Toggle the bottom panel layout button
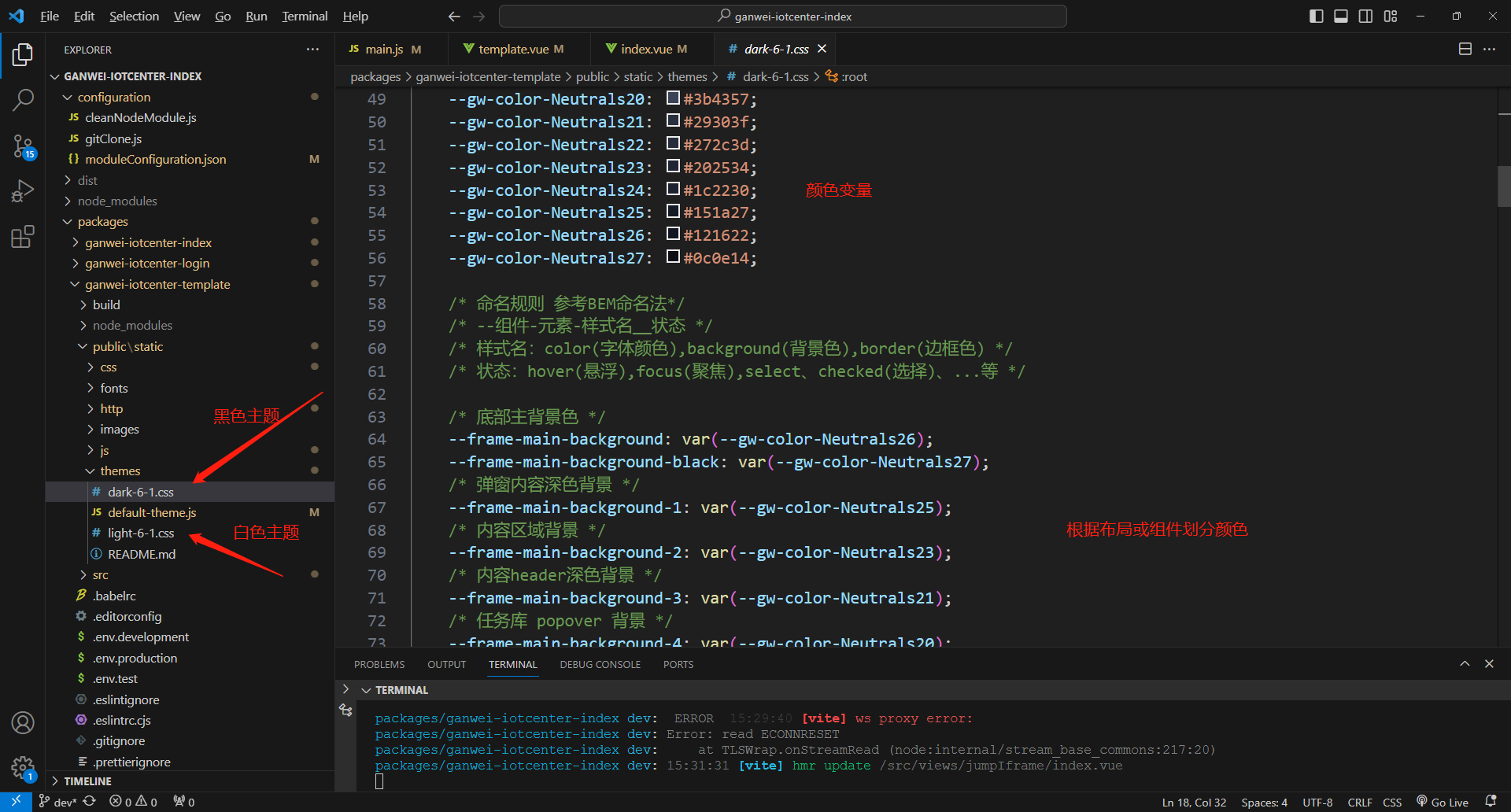The image size is (1511, 812). (x=1341, y=17)
